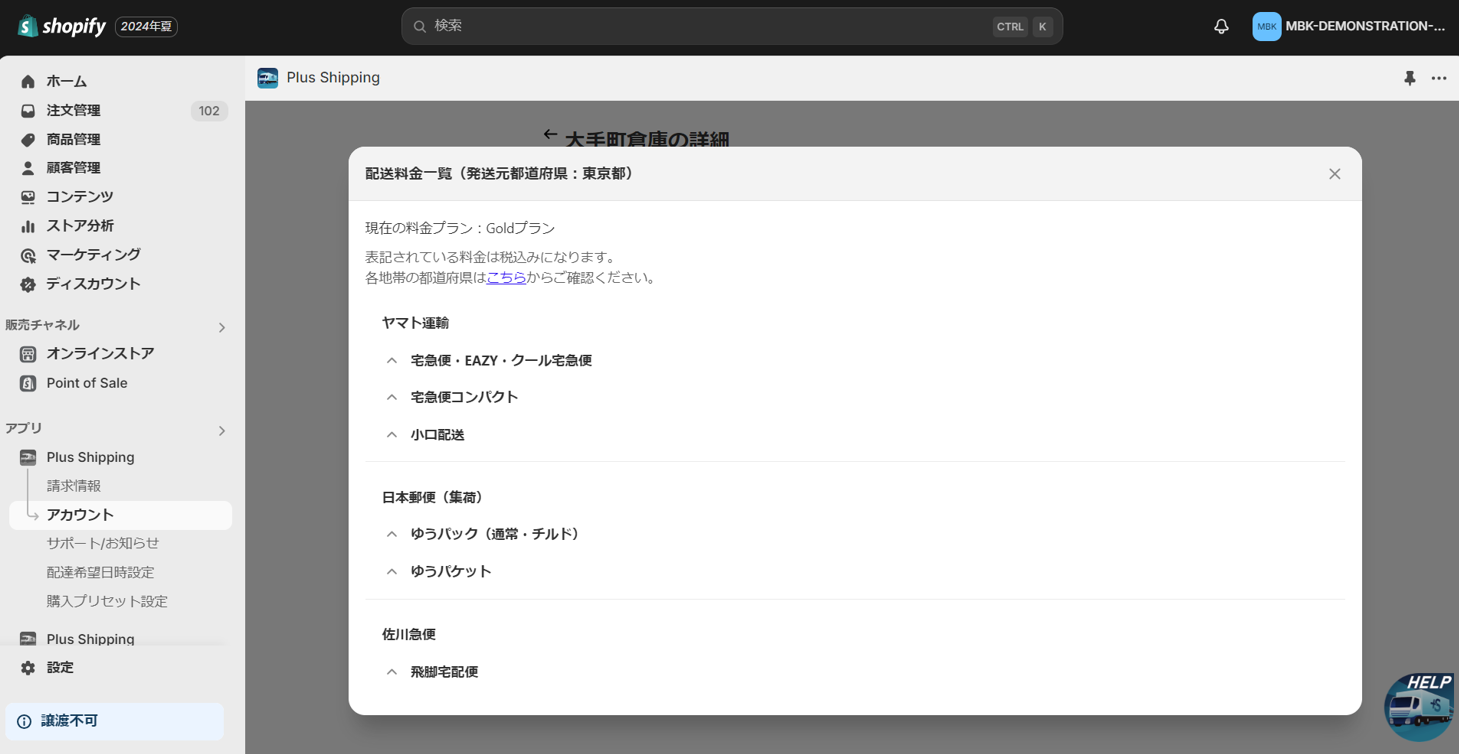Click the オンラインストア storefront icon
The width and height of the screenshot is (1459, 754).
coord(28,354)
